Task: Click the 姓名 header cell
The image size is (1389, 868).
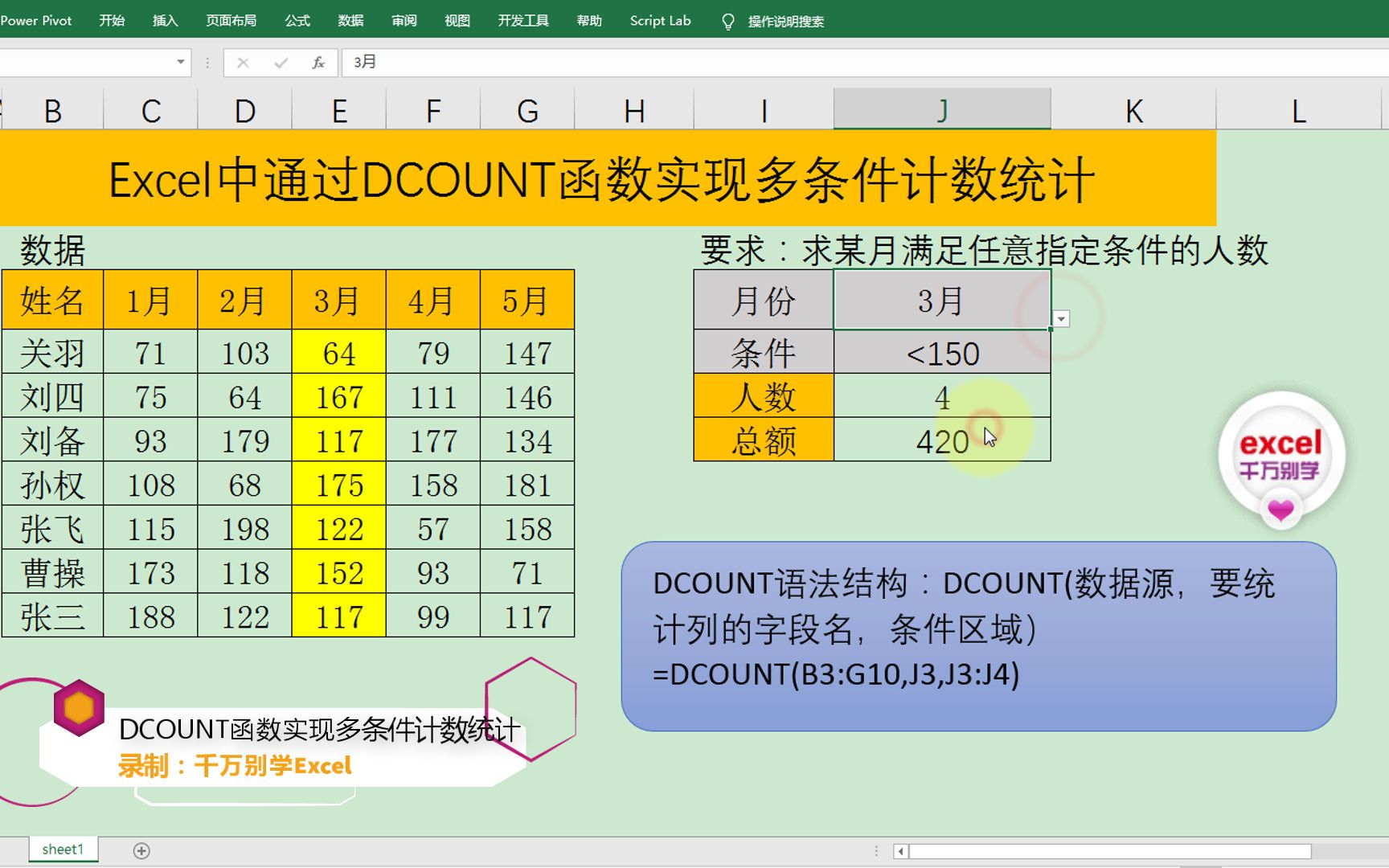Action: pyautogui.click(x=53, y=301)
